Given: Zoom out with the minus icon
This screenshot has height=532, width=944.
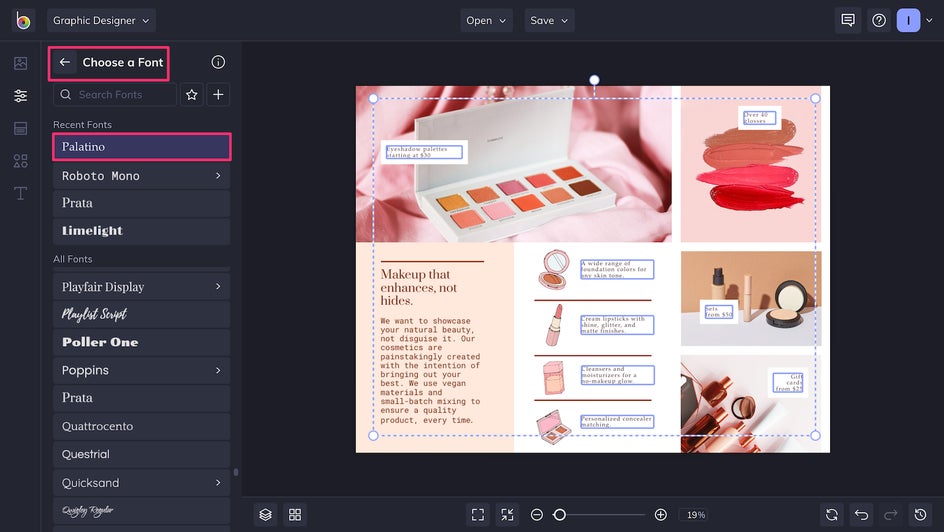Looking at the screenshot, I should tap(536, 515).
